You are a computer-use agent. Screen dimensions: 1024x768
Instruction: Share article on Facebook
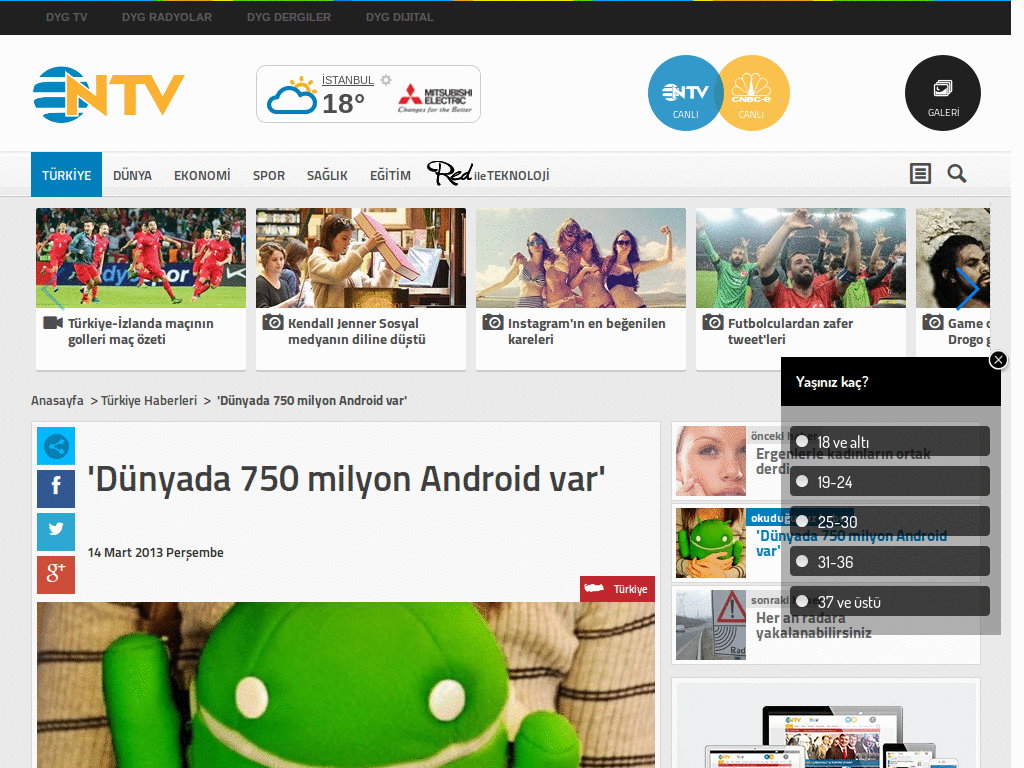(x=56, y=488)
